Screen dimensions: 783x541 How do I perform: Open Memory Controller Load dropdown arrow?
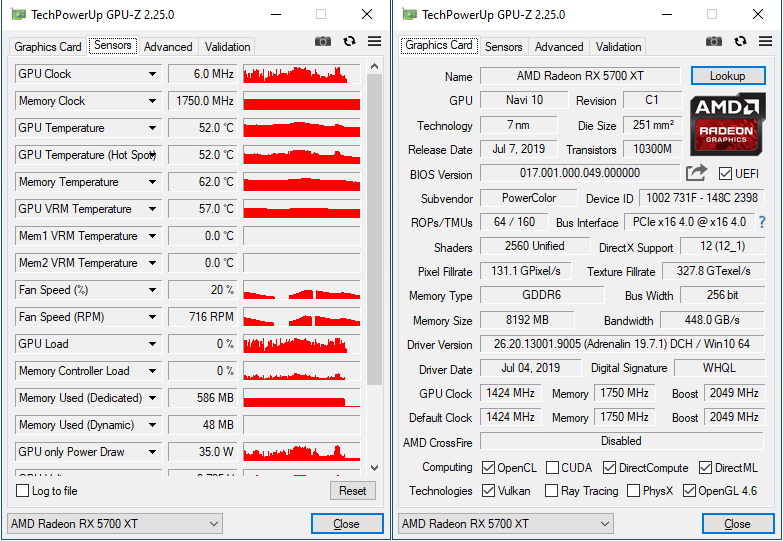click(152, 371)
